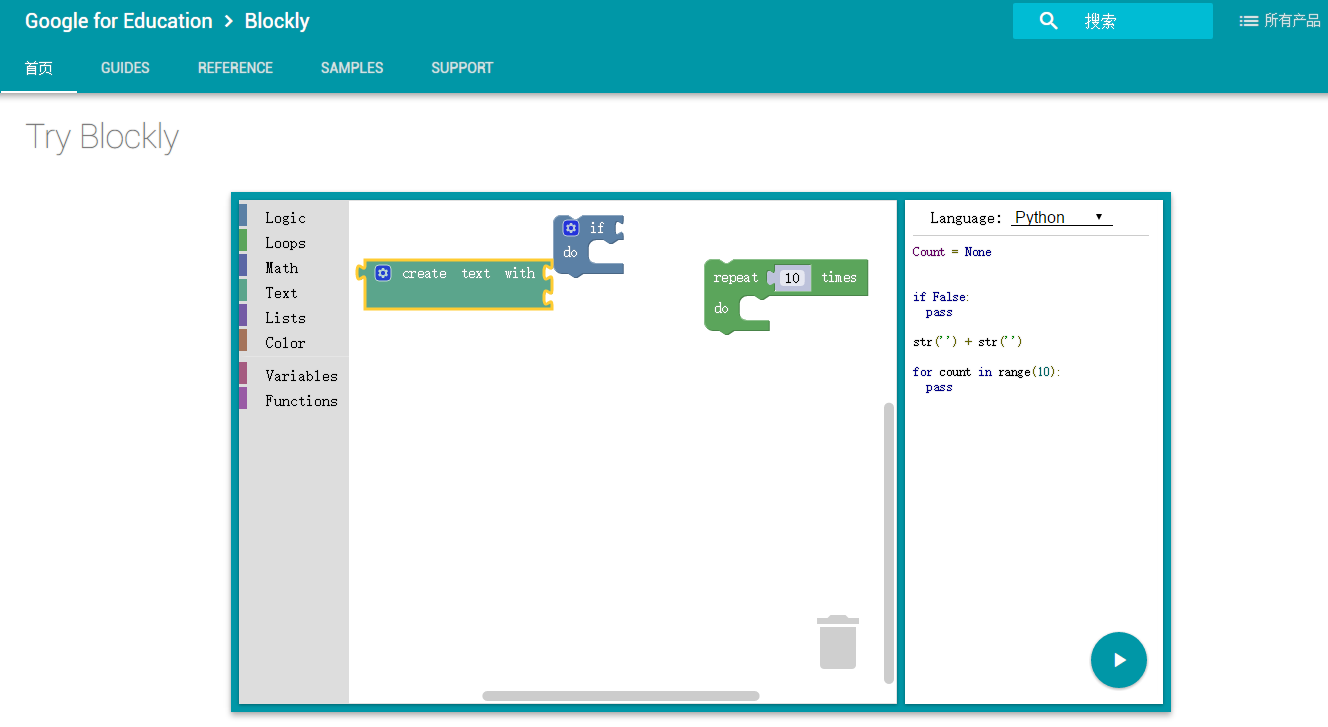This screenshot has width=1328, height=727.
Task: Click the Google for Education link
Action: [118, 21]
